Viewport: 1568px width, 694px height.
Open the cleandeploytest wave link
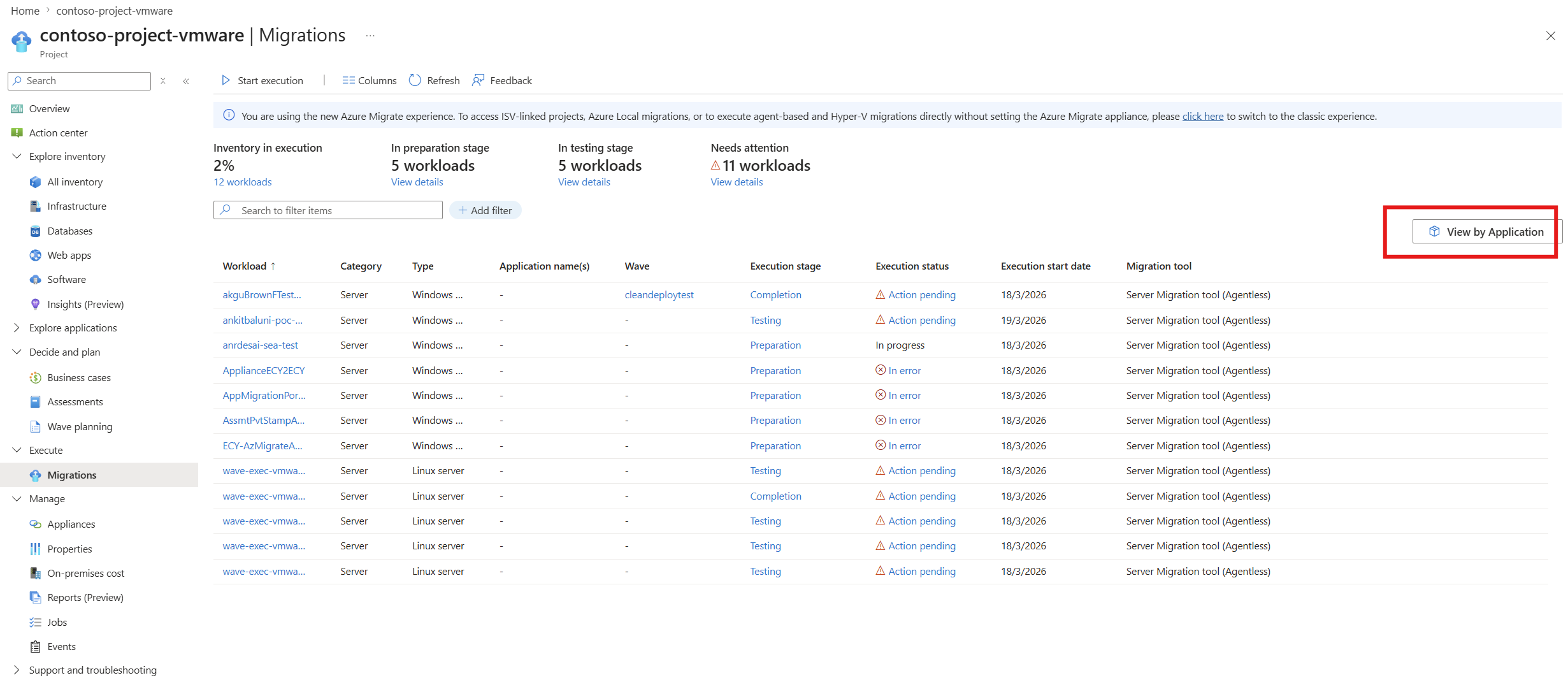(x=659, y=295)
